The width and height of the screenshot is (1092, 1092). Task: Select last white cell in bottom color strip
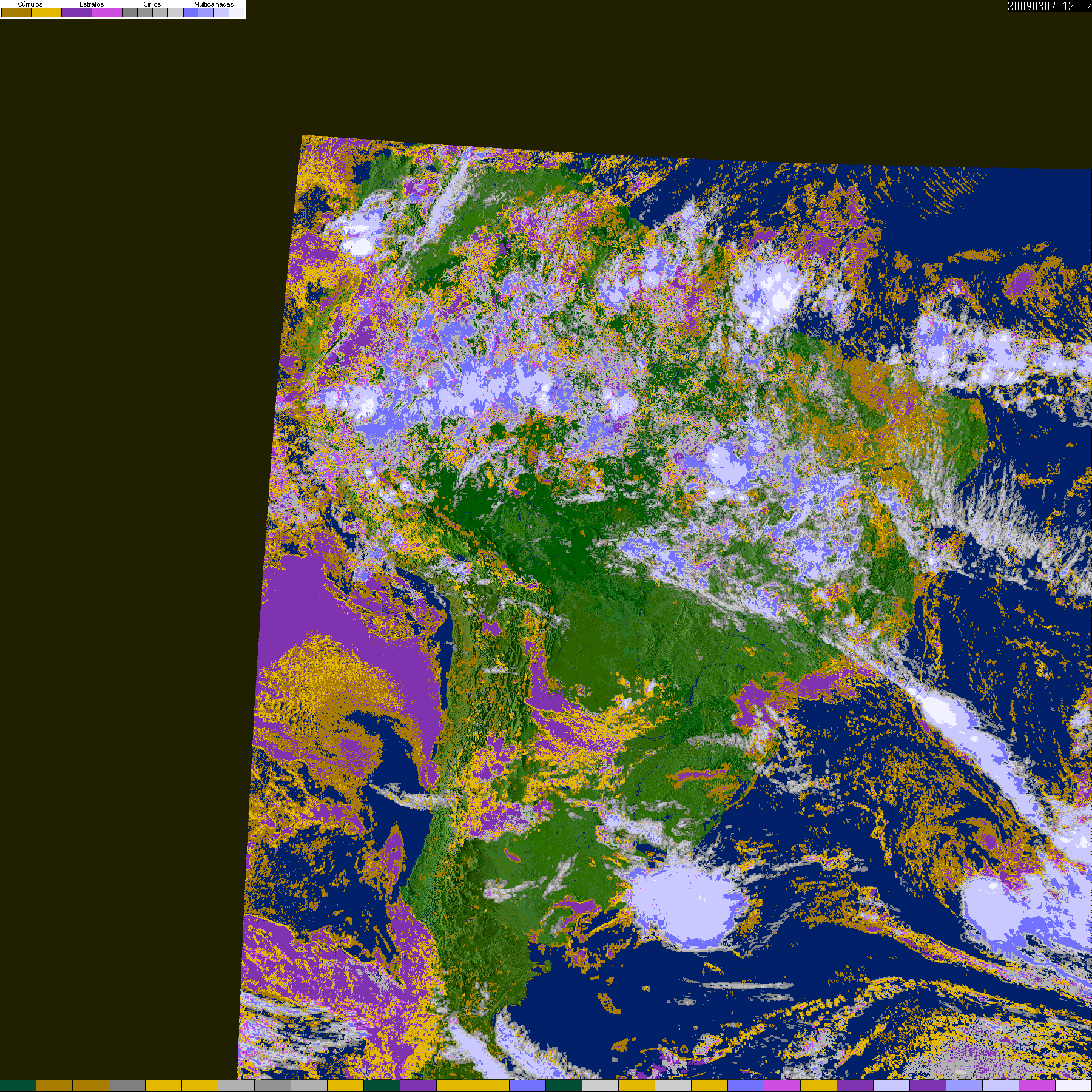1074,1086
